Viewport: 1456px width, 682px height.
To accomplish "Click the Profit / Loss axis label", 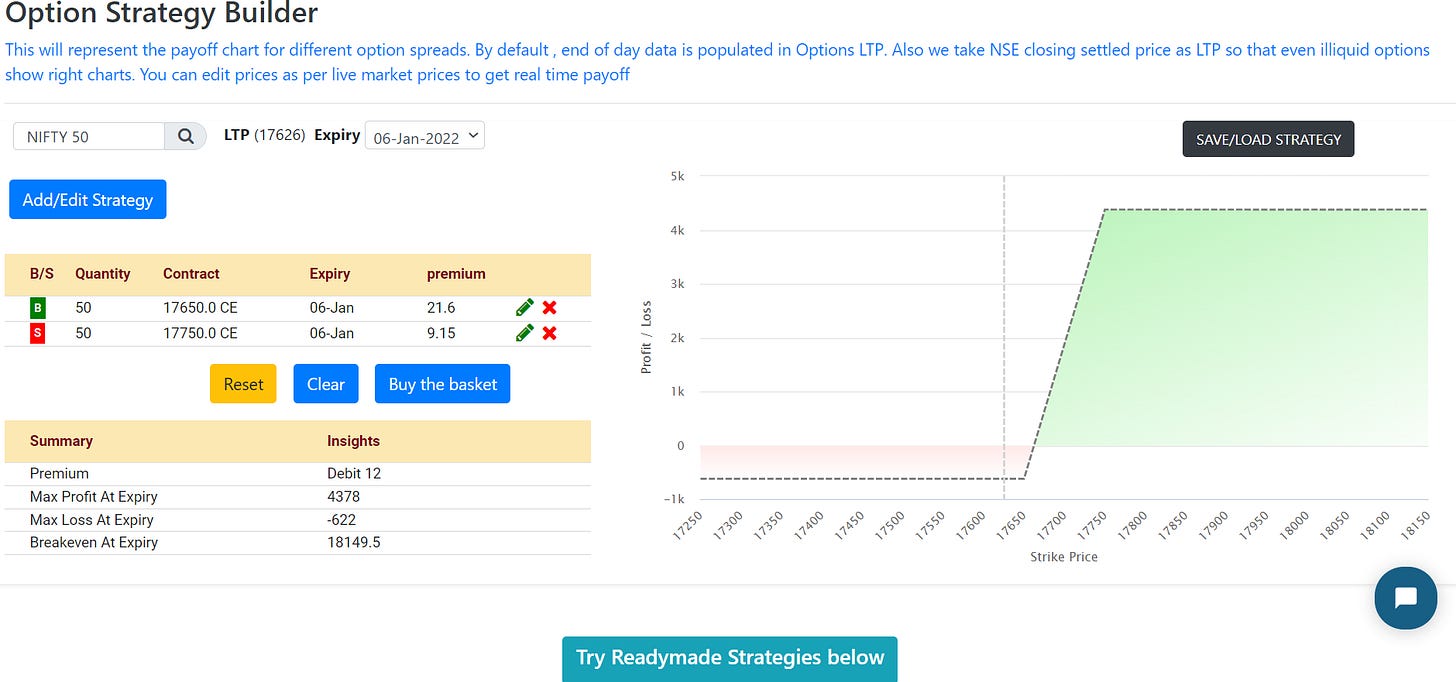I will 647,338.
